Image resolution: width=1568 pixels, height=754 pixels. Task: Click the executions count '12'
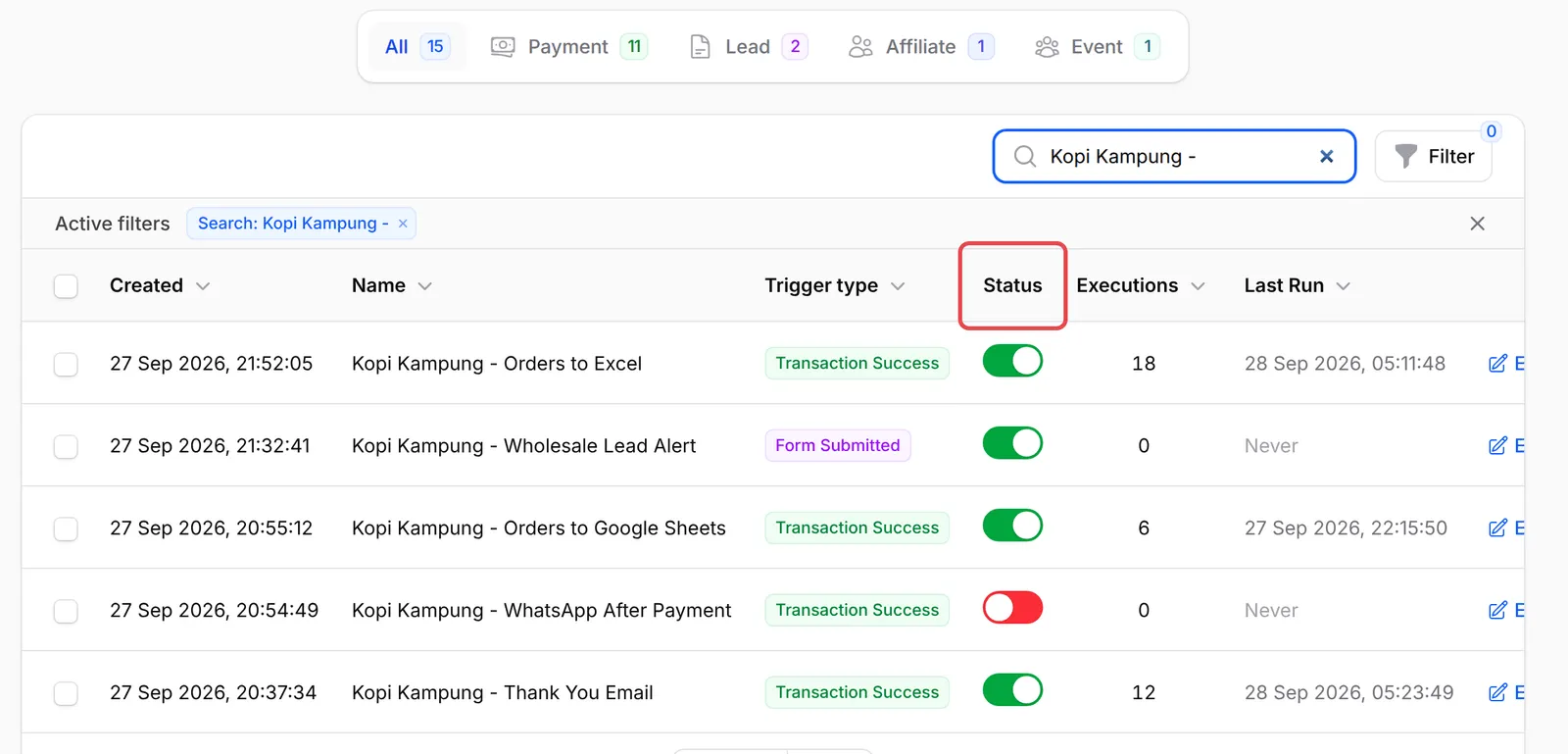click(x=1144, y=693)
